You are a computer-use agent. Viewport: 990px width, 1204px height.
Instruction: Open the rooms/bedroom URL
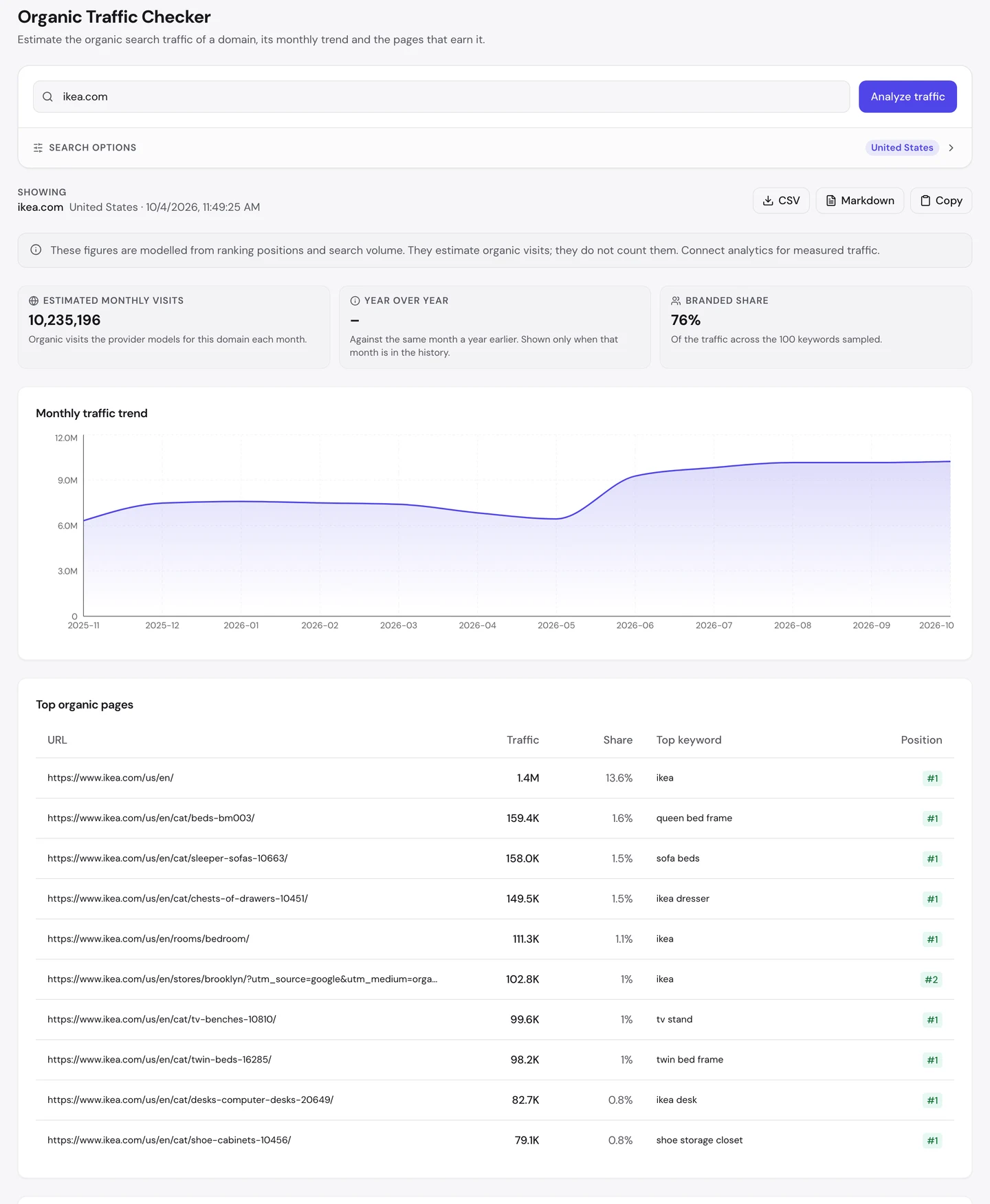148,939
